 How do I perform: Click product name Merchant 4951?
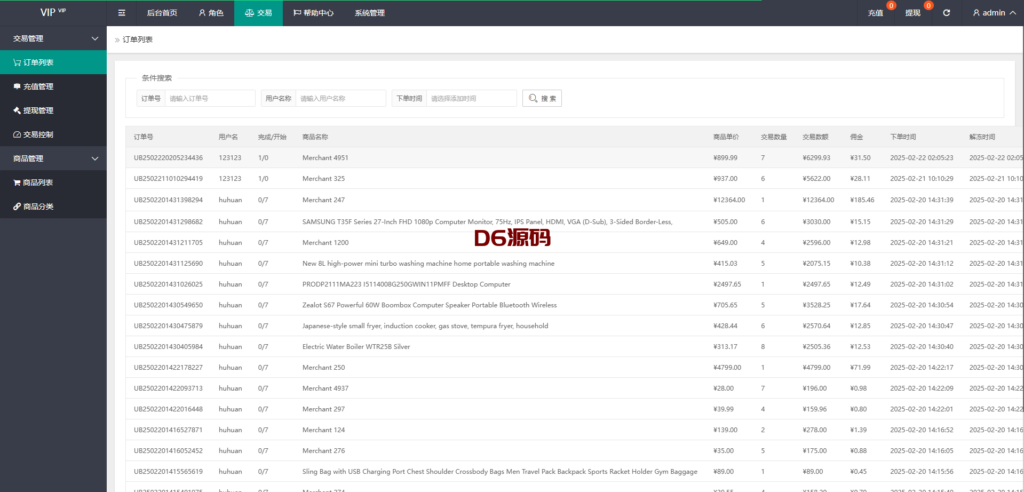tap(325, 157)
